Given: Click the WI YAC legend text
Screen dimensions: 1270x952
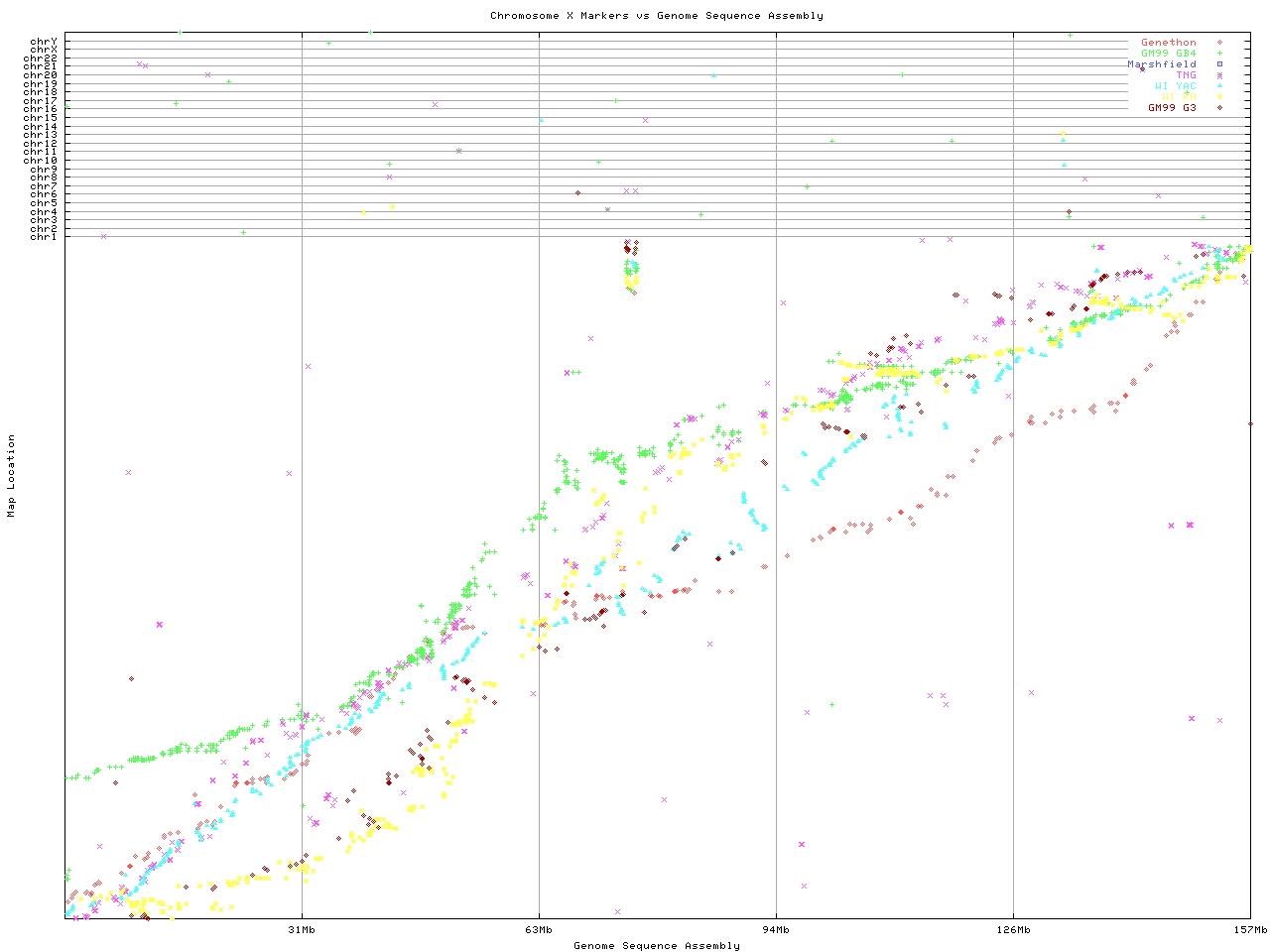Looking at the screenshot, I should click(1175, 86).
